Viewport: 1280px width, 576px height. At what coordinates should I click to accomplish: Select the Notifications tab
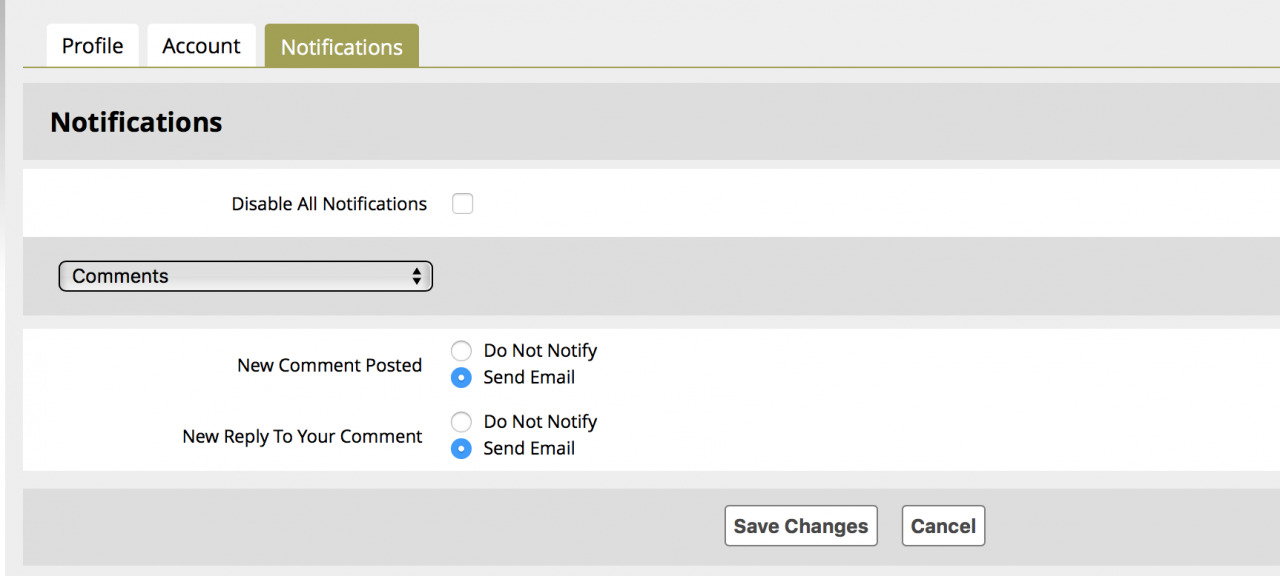coord(341,47)
